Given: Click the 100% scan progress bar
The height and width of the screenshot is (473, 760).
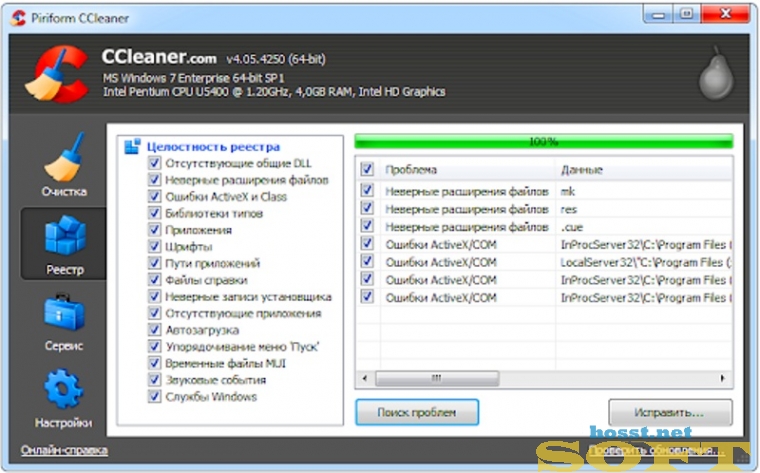Looking at the screenshot, I should (x=543, y=142).
